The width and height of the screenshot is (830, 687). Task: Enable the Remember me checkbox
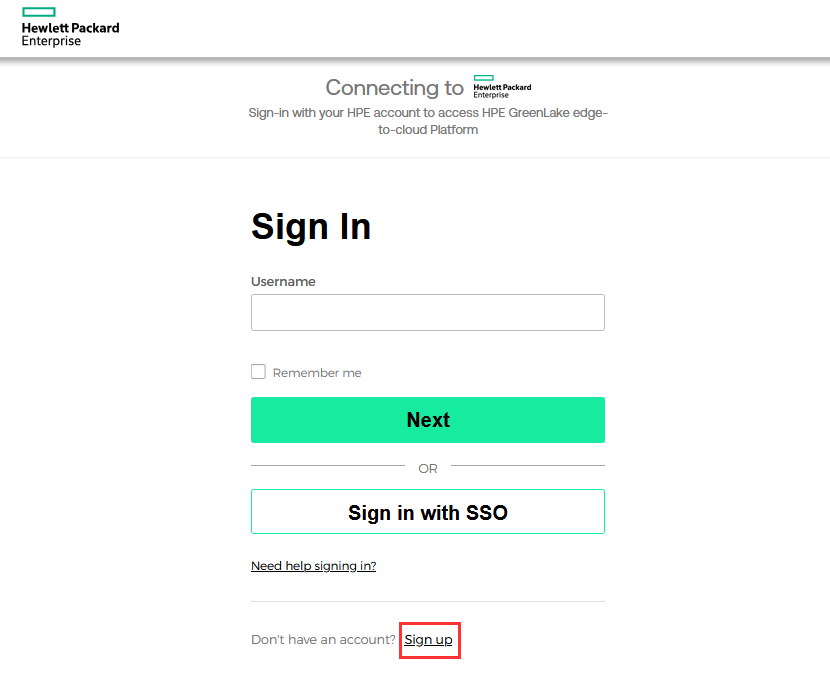pos(258,372)
